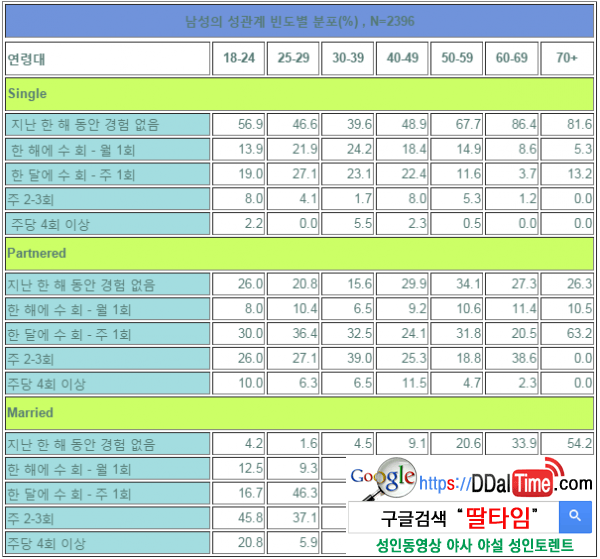This screenshot has width=600, height=559.
Task: Click Partnered row label 주 2-3회
Action: pyautogui.click(x=108, y=359)
